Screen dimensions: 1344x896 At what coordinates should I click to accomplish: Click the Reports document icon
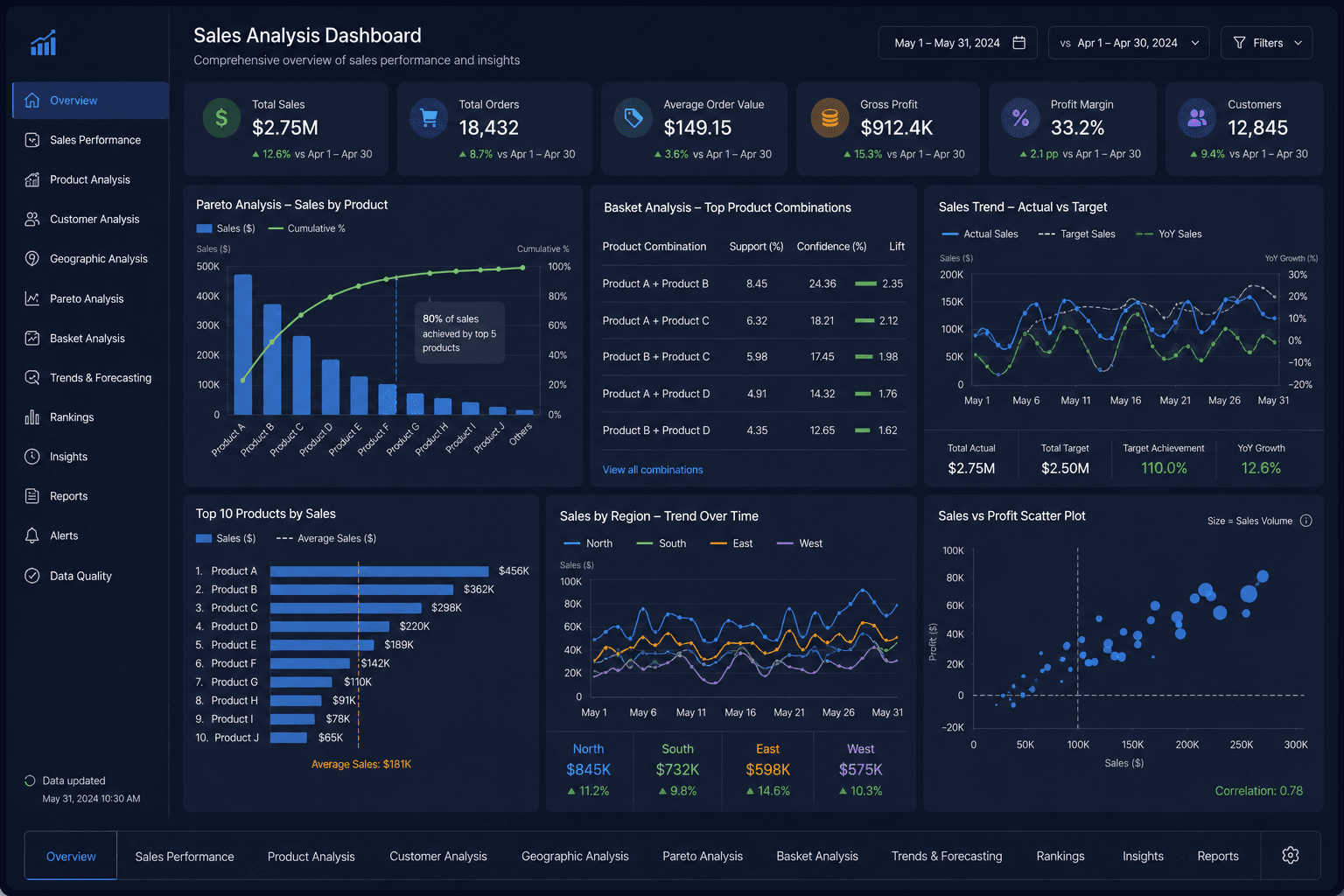pyautogui.click(x=32, y=496)
